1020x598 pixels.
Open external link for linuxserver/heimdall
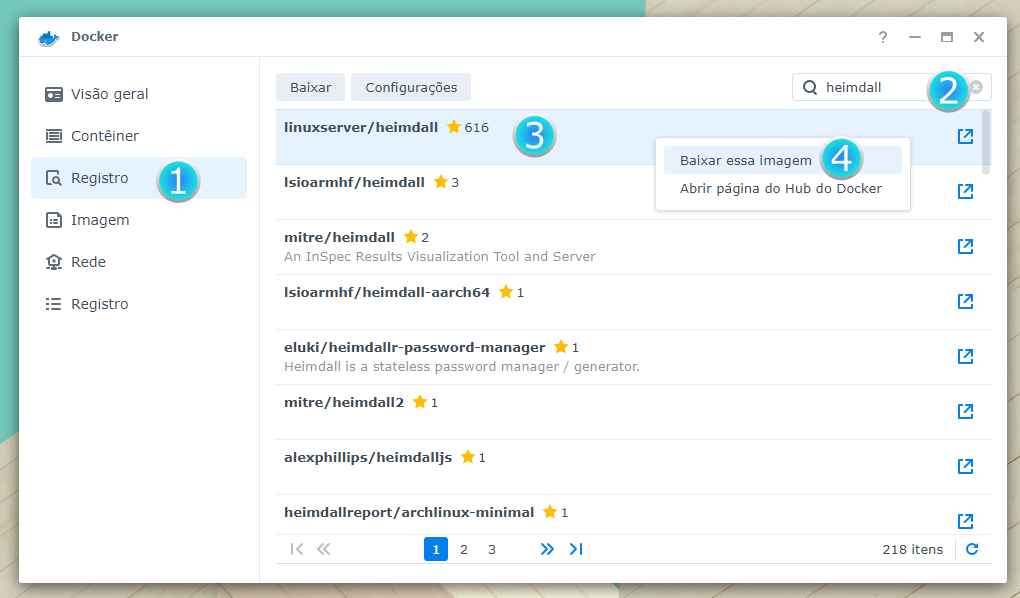pyautogui.click(x=965, y=136)
